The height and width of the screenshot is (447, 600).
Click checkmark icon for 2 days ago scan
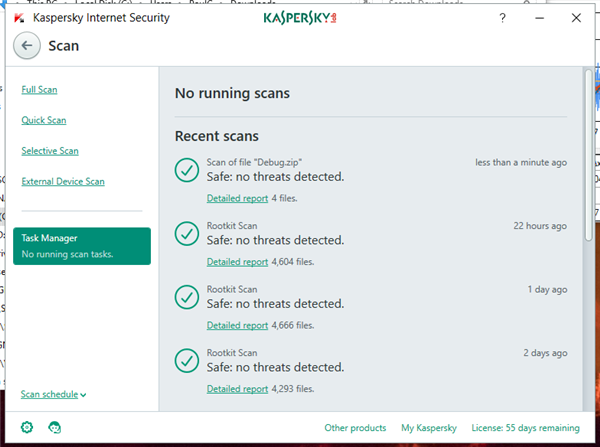(x=187, y=361)
